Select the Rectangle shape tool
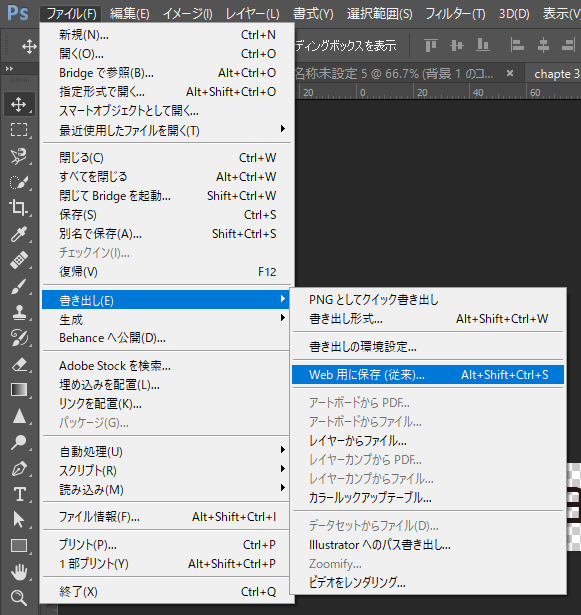 (19, 546)
